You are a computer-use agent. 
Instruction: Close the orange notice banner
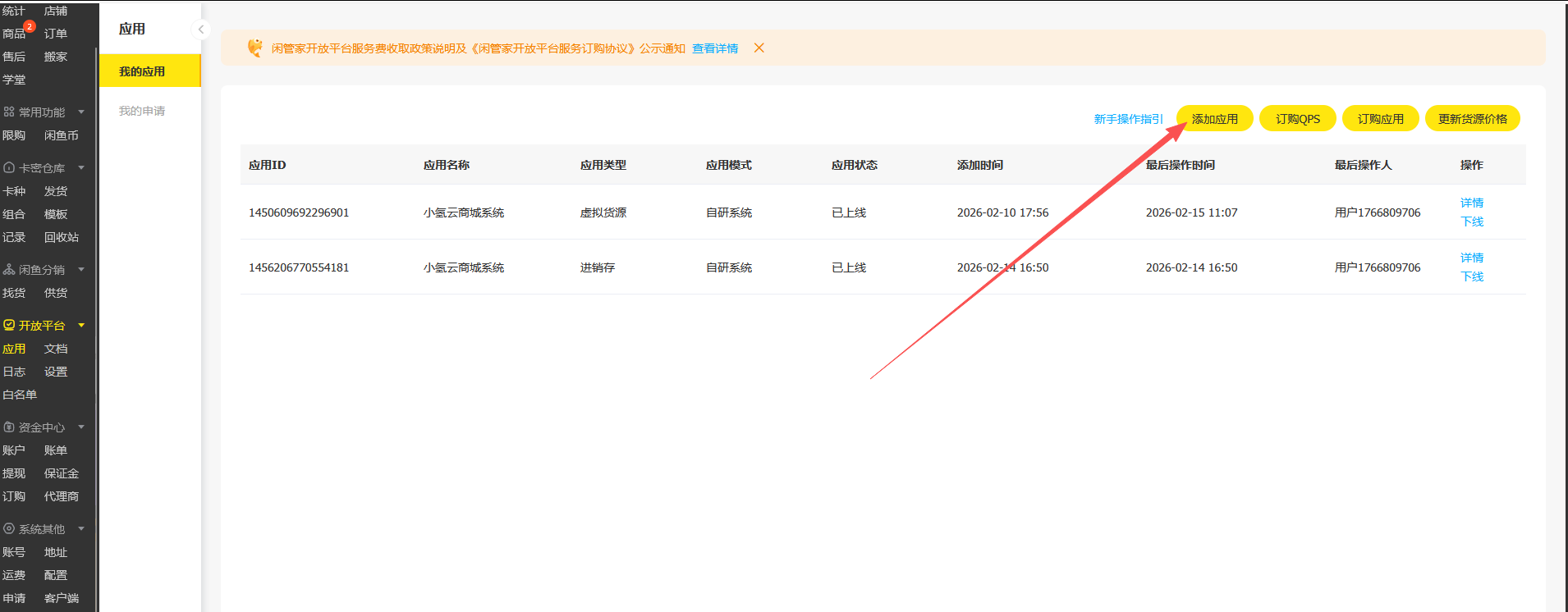pos(759,48)
